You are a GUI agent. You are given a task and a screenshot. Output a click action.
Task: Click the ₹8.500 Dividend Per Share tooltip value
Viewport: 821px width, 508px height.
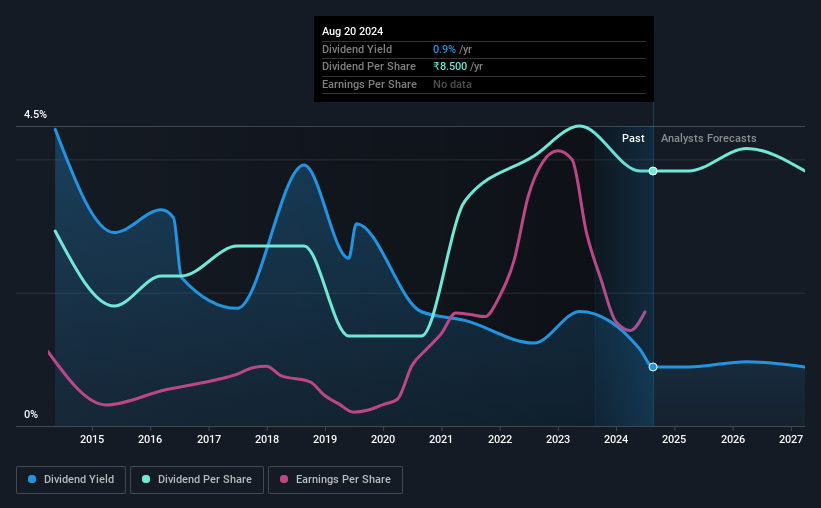coord(450,67)
